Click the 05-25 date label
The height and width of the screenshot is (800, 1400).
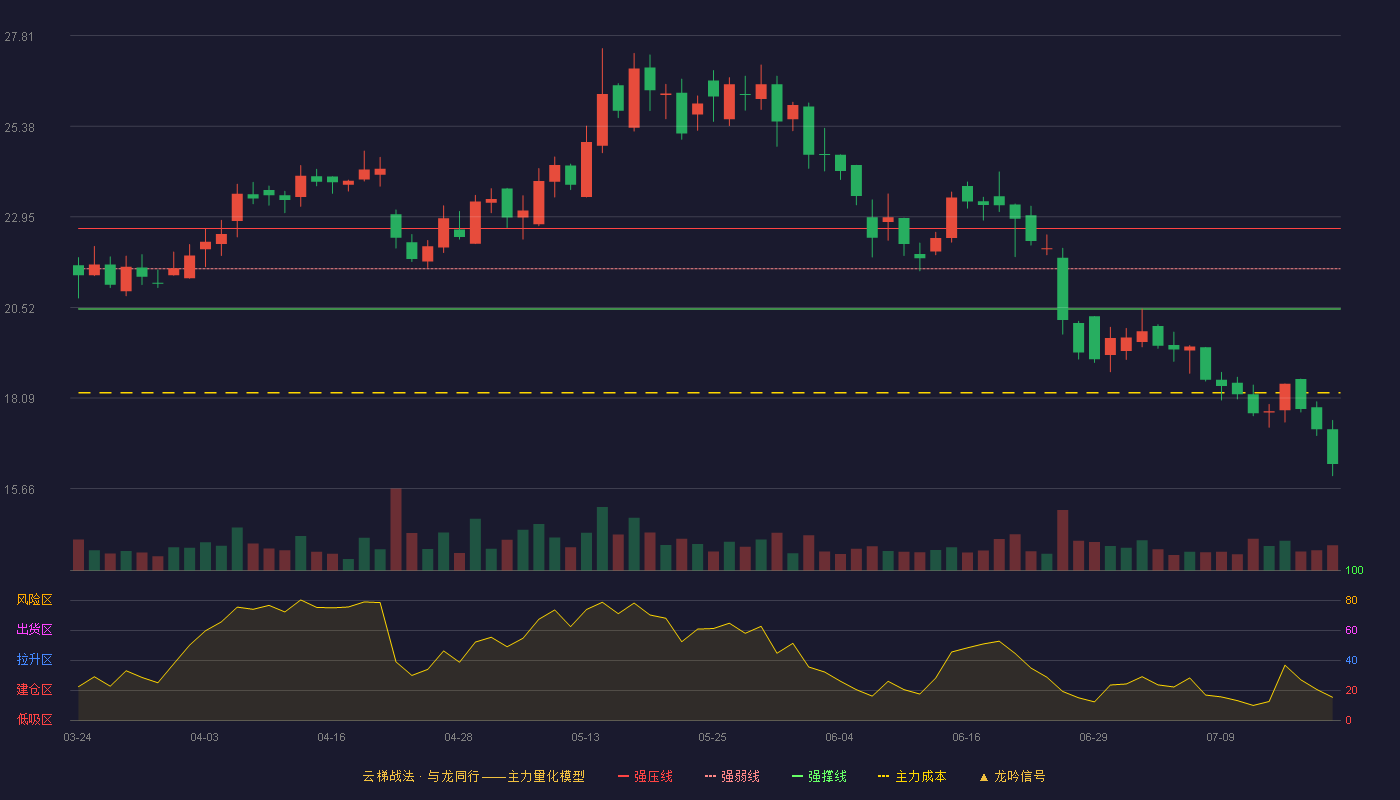click(713, 737)
